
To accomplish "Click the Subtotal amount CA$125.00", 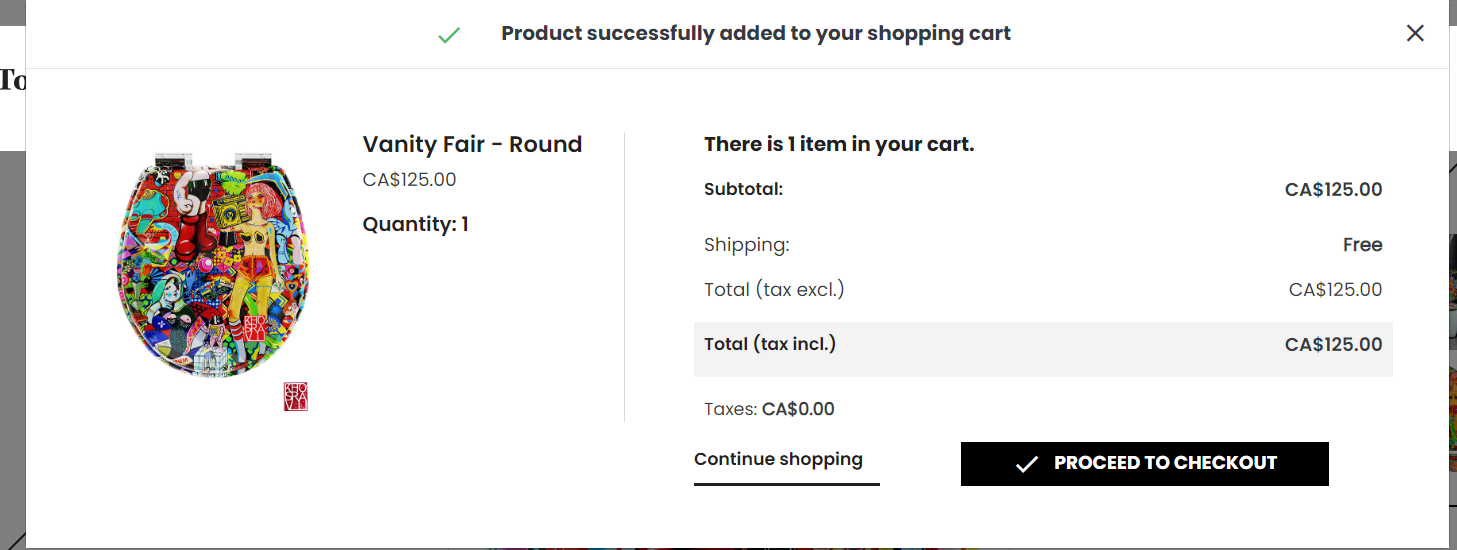I will coord(1334,189).
